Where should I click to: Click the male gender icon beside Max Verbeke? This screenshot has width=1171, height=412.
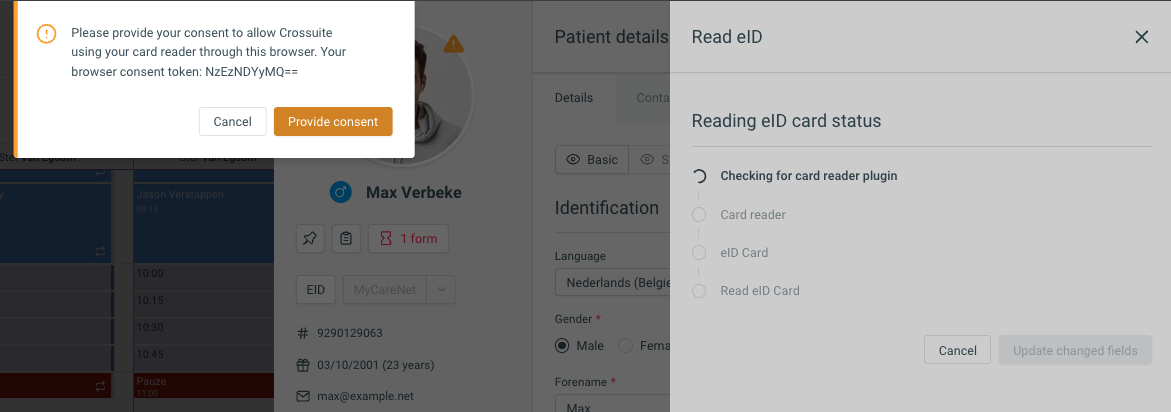(x=341, y=193)
